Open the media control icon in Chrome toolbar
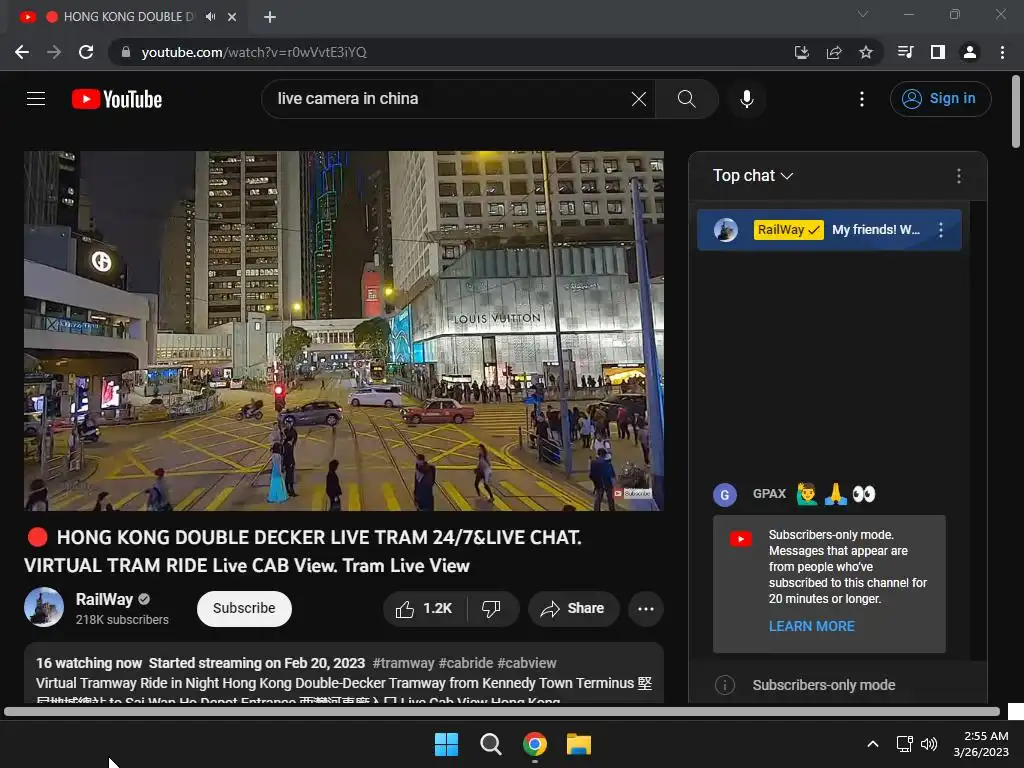The height and width of the screenshot is (768, 1024). [x=905, y=52]
